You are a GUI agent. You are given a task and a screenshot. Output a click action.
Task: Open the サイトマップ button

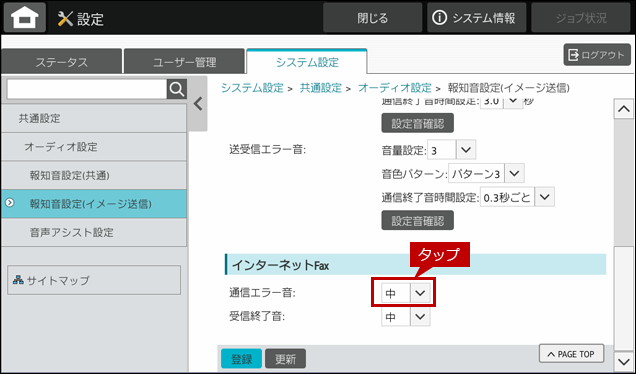click(94, 280)
